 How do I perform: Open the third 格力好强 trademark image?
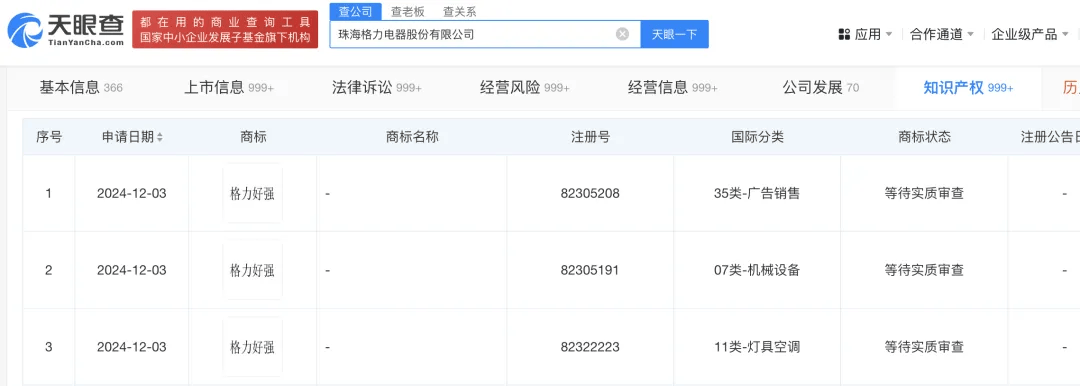click(x=252, y=347)
